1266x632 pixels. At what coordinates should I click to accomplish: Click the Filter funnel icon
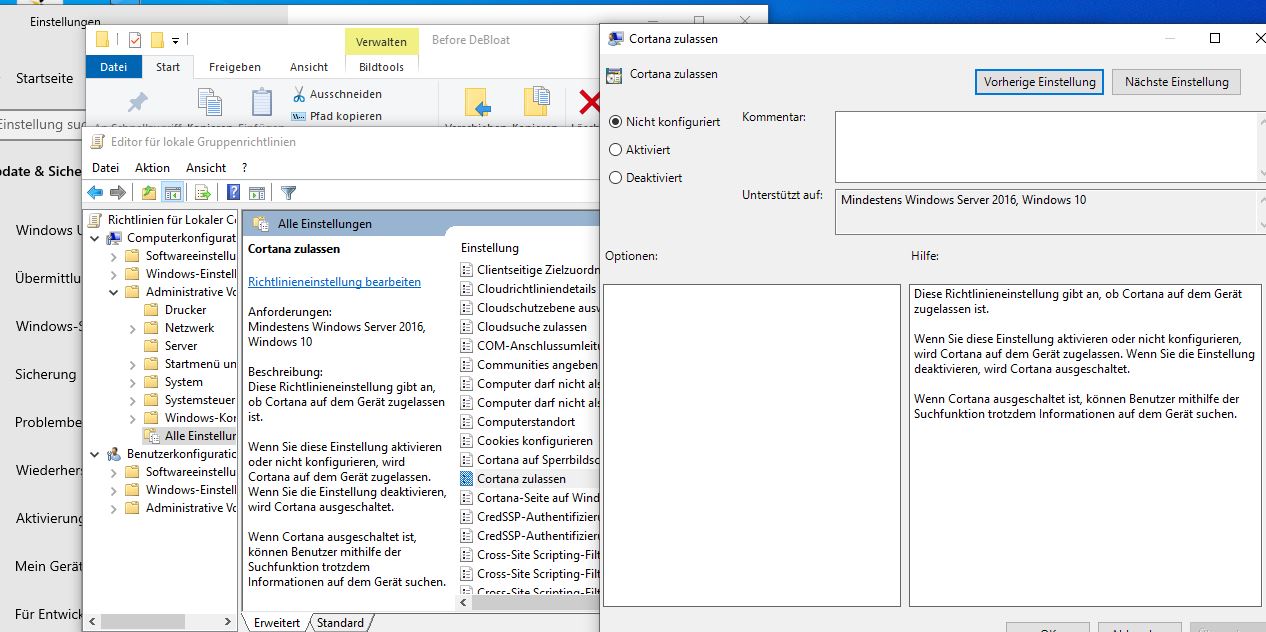coord(288,192)
